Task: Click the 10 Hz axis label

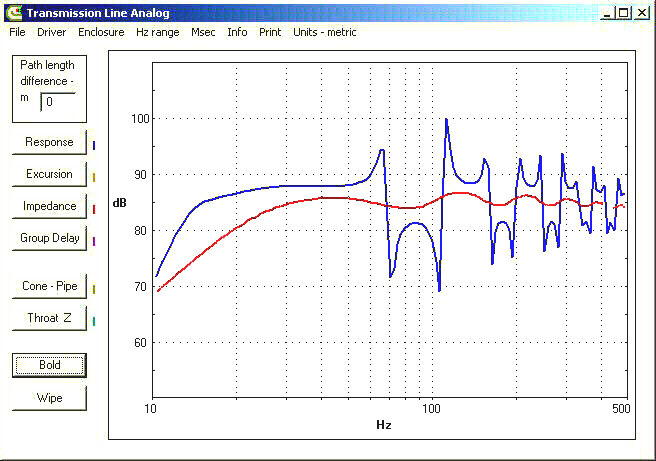Action: (x=151, y=409)
